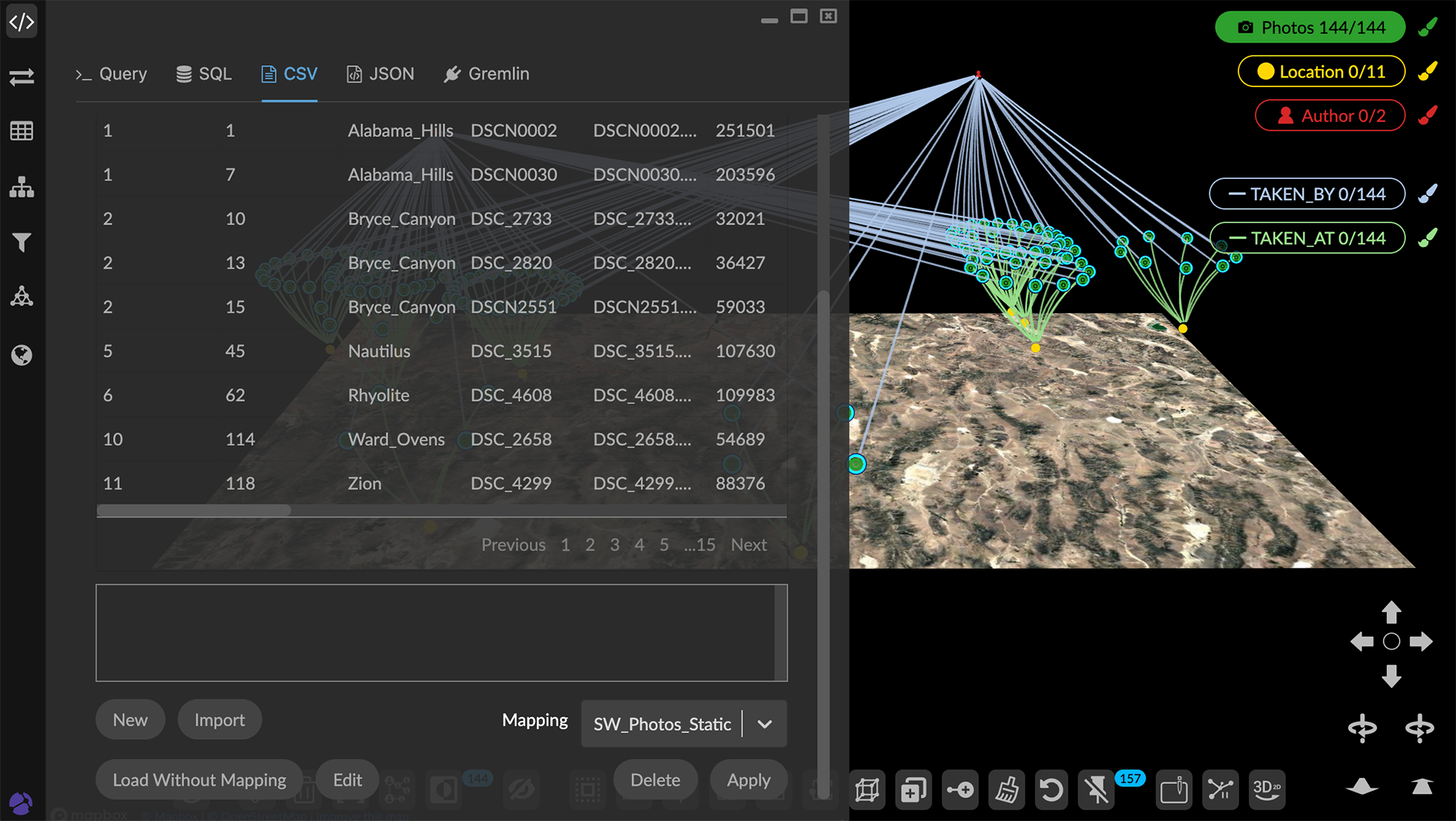Select the hierarchy layout icon in the sidebar
This screenshot has height=821, width=1456.
coord(22,187)
